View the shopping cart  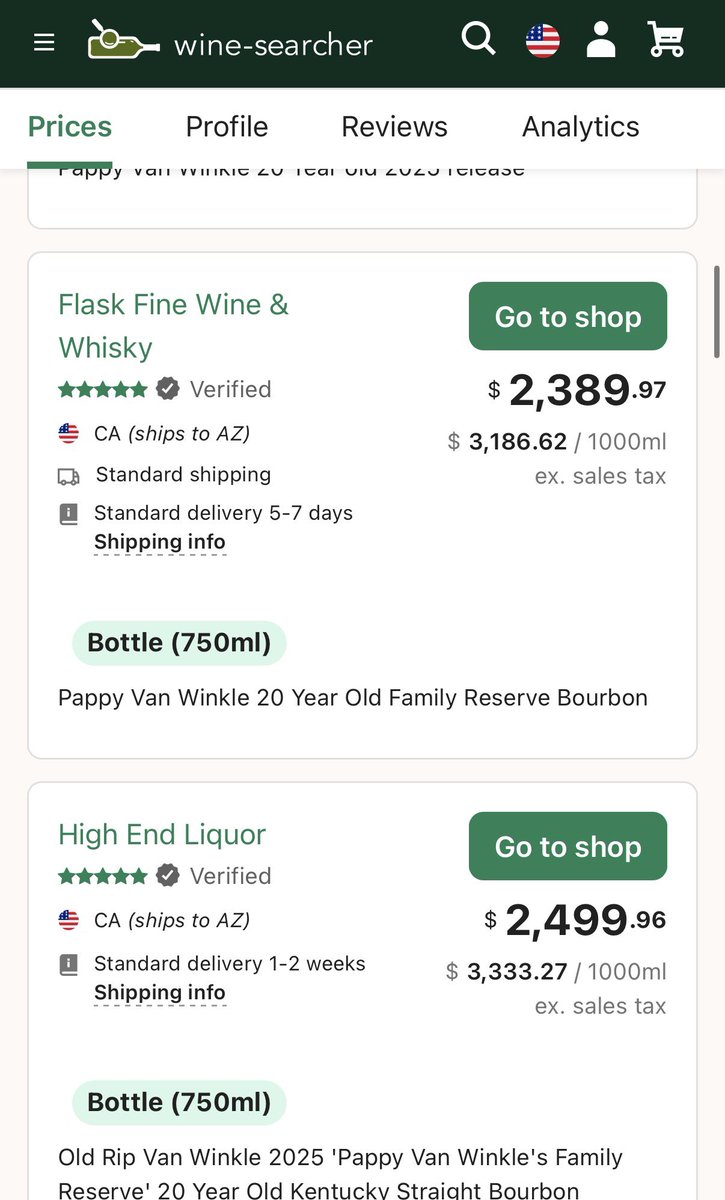click(x=666, y=40)
